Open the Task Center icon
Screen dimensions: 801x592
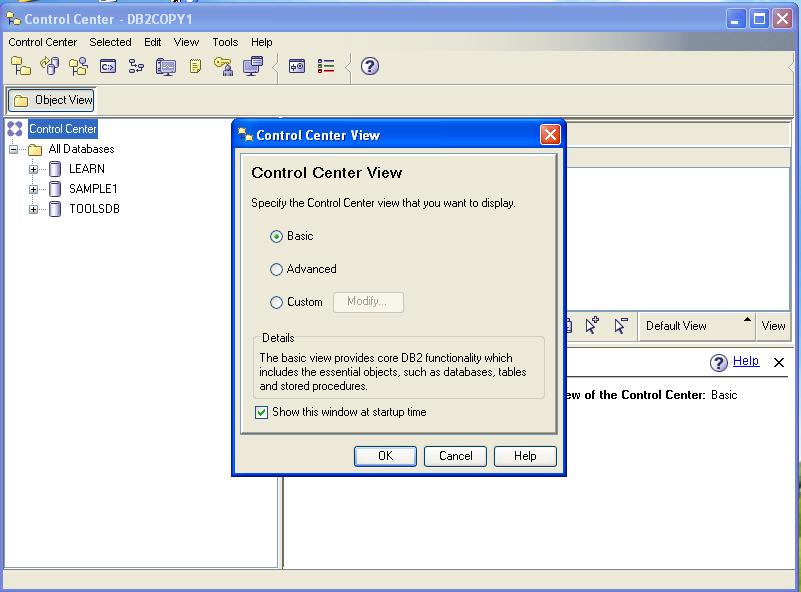(x=136, y=66)
